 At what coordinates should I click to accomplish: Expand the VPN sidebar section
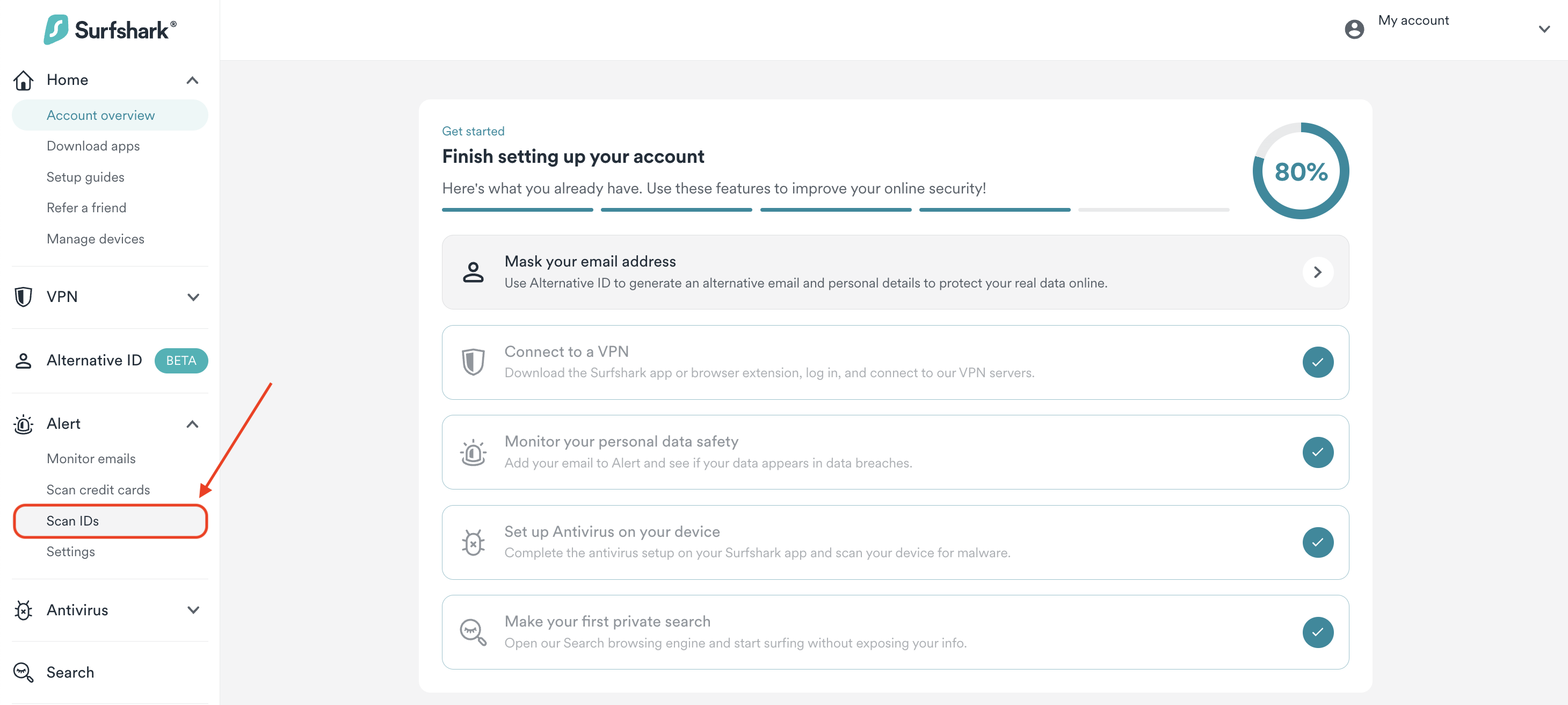pyautogui.click(x=193, y=297)
